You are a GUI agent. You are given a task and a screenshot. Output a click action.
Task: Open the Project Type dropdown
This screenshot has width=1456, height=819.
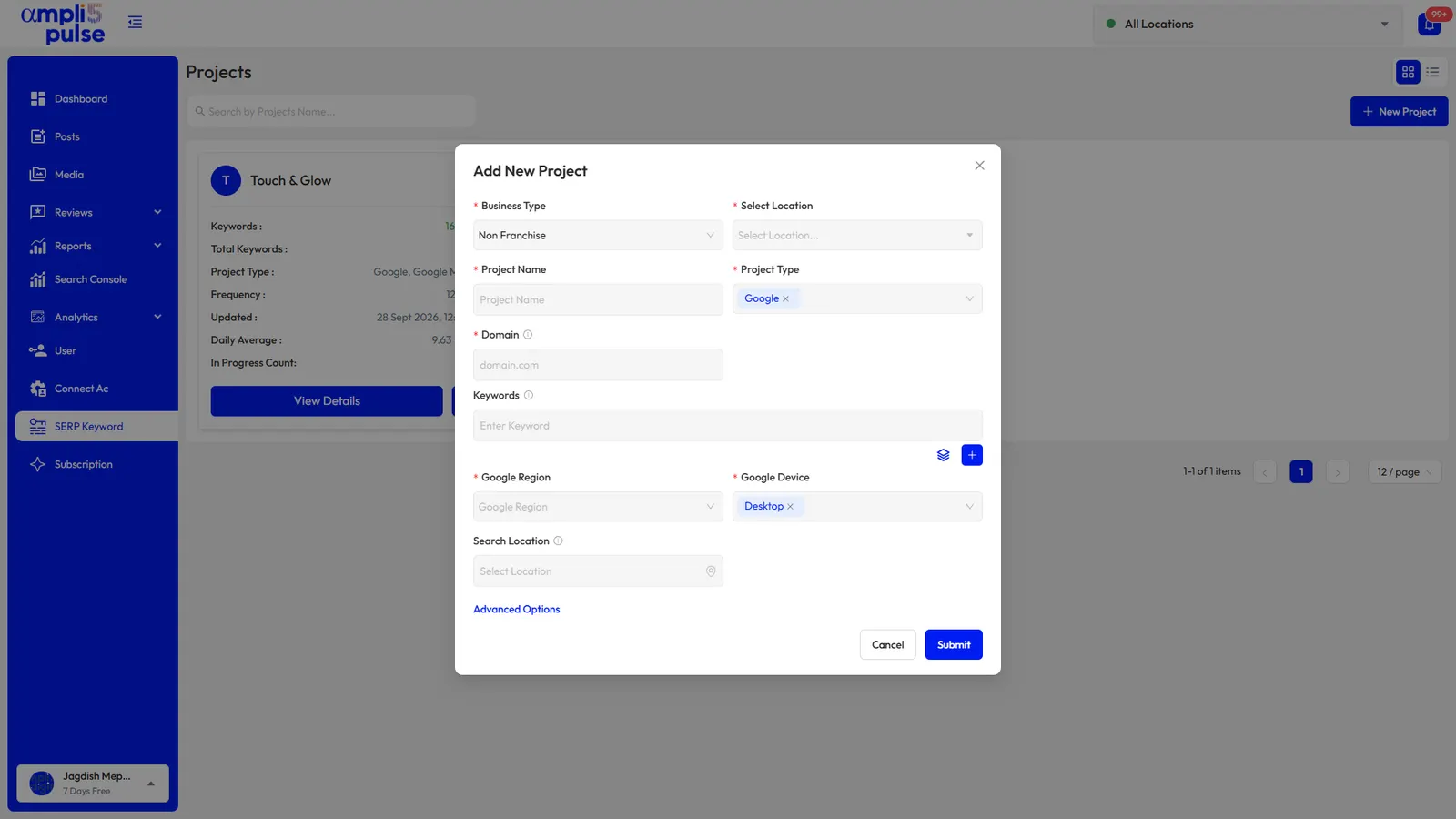857,299
